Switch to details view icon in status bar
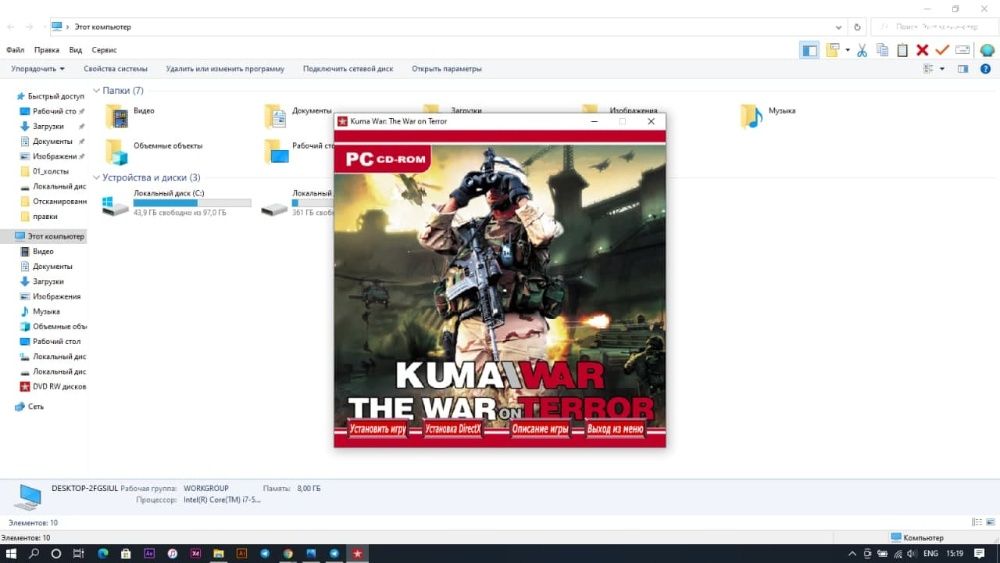 pyautogui.click(x=976, y=522)
